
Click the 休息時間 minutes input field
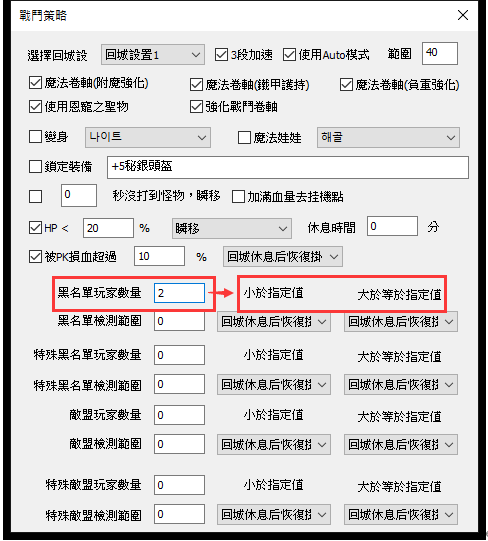coord(392,226)
